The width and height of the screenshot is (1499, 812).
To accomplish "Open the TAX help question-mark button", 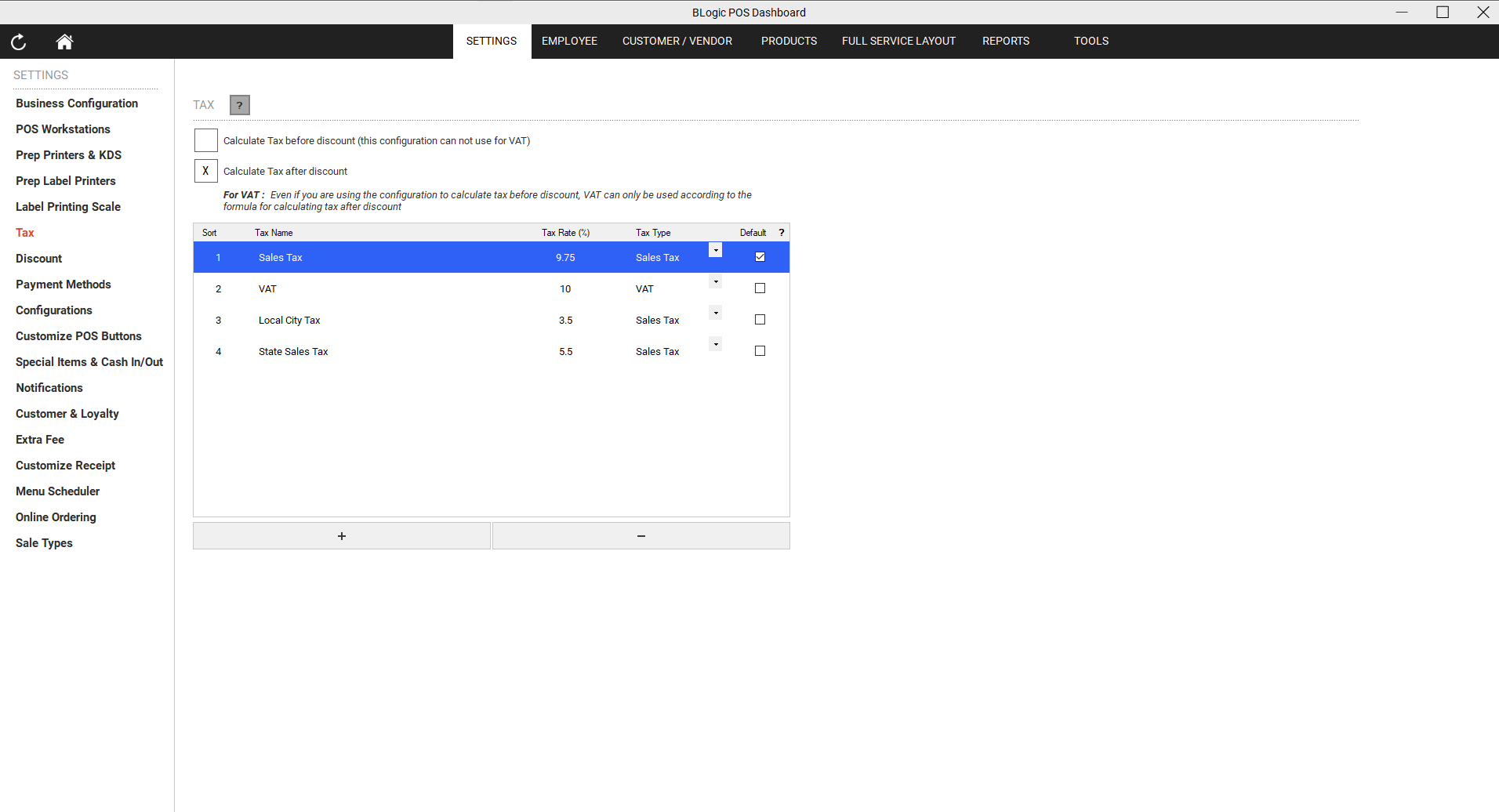I will 240,105.
